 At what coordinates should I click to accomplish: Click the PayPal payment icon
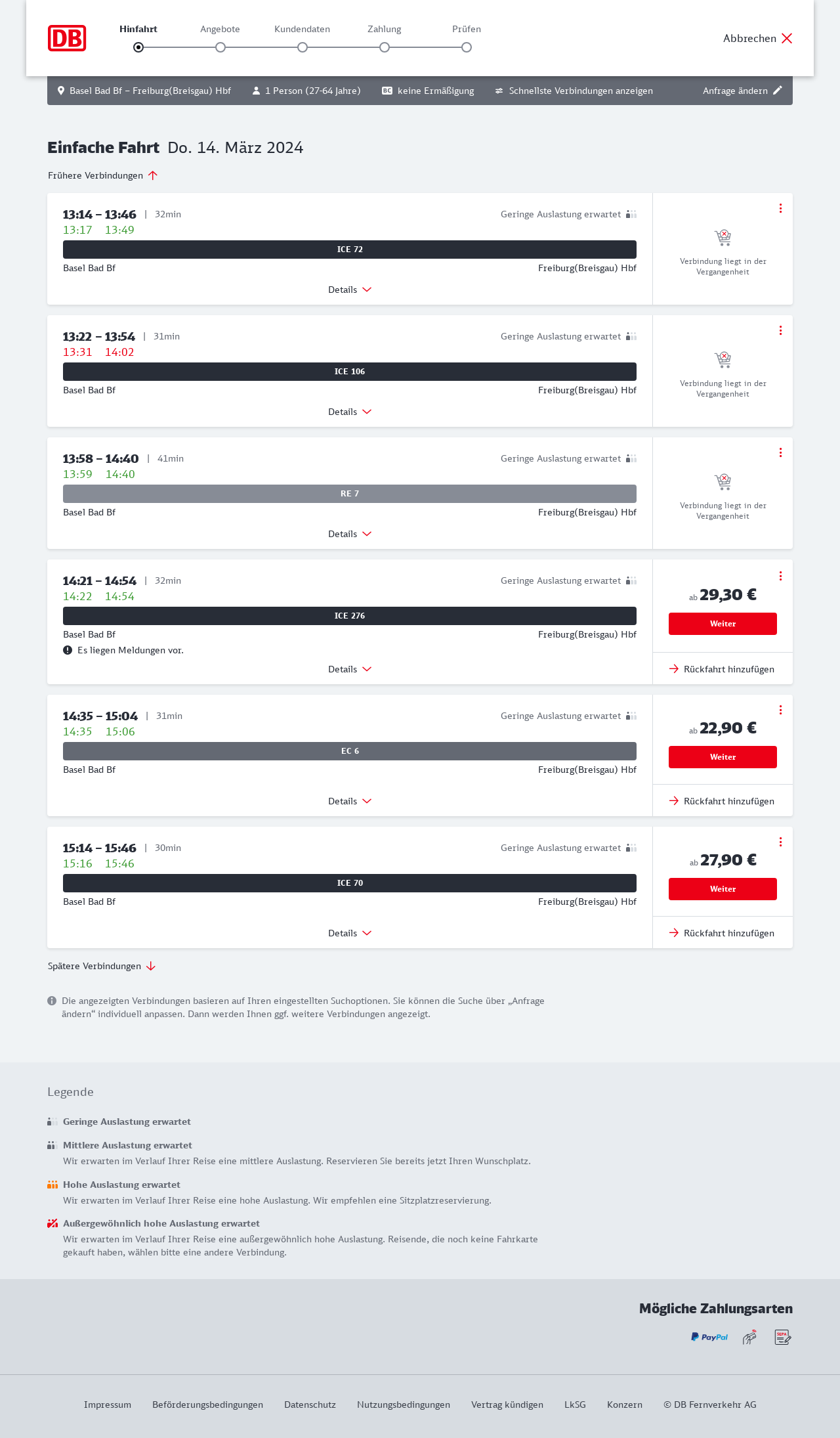(709, 1337)
